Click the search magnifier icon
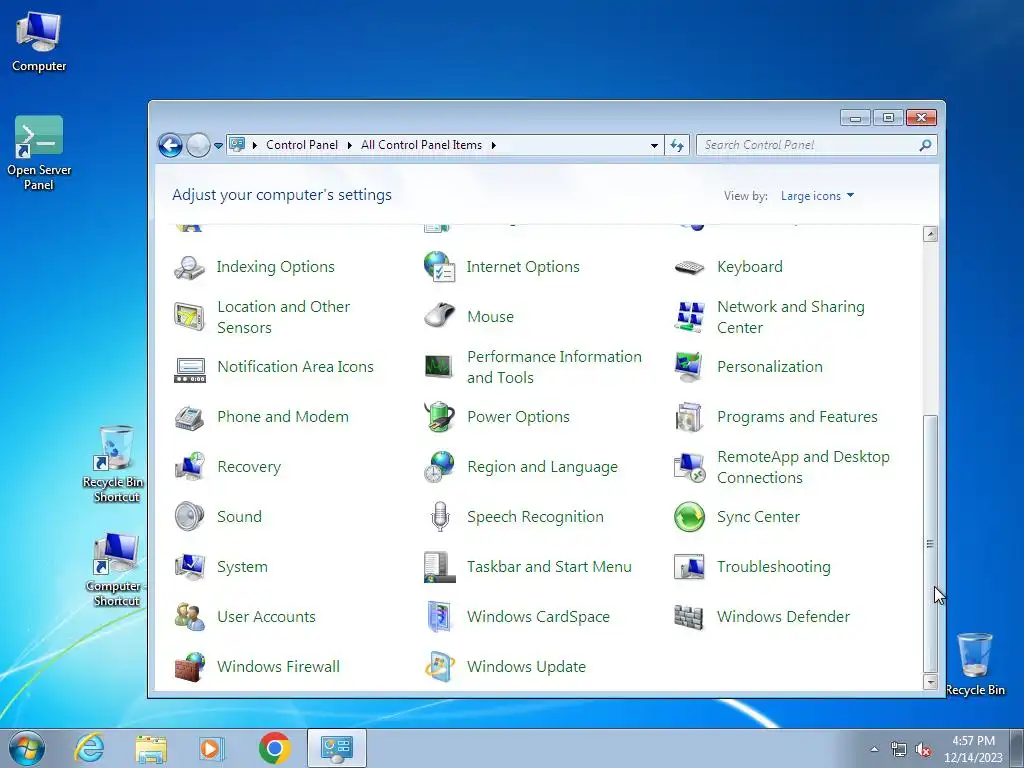Image resolution: width=1024 pixels, height=768 pixels. [925, 145]
